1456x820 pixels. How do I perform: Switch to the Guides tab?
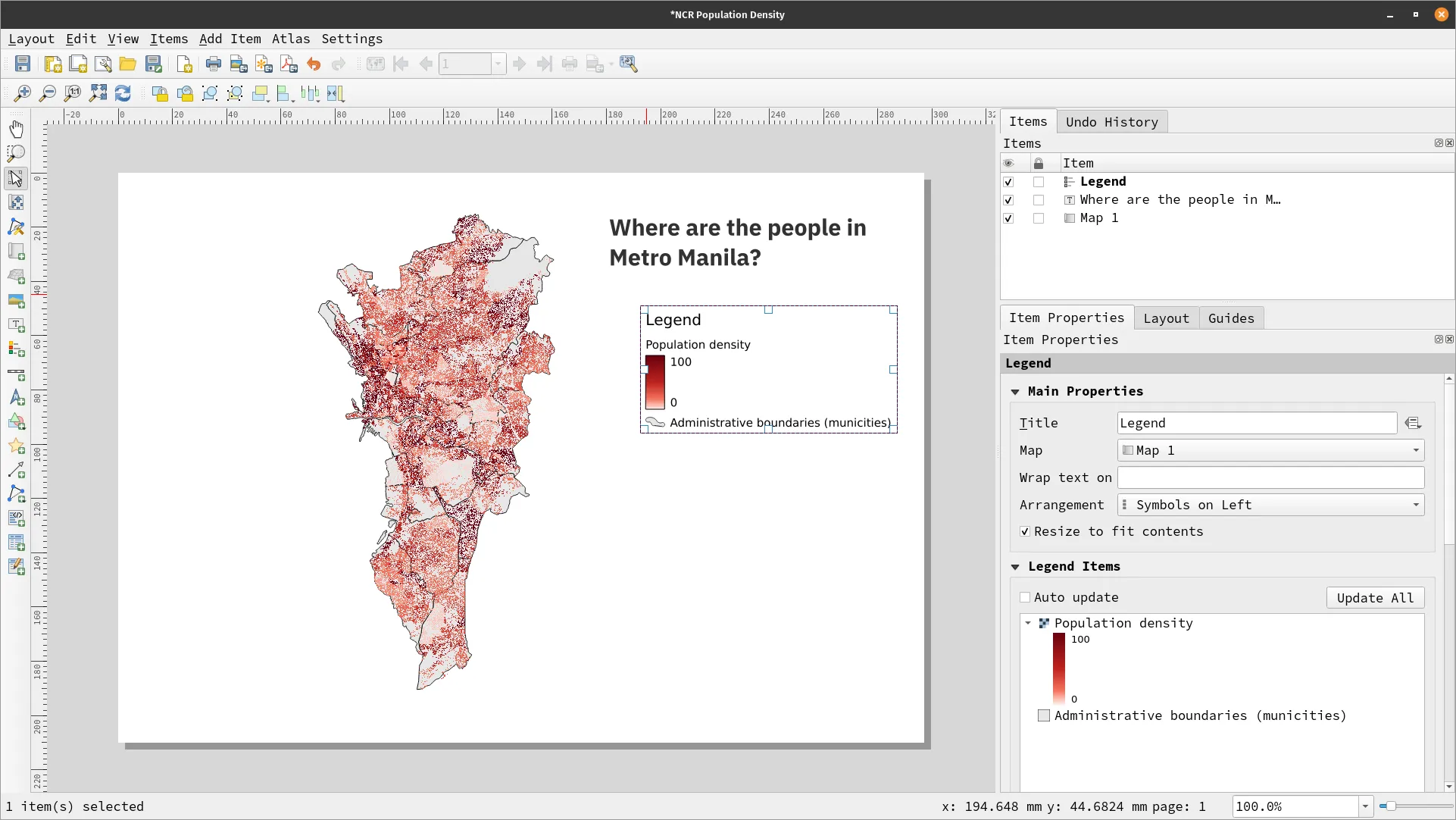(x=1230, y=318)
